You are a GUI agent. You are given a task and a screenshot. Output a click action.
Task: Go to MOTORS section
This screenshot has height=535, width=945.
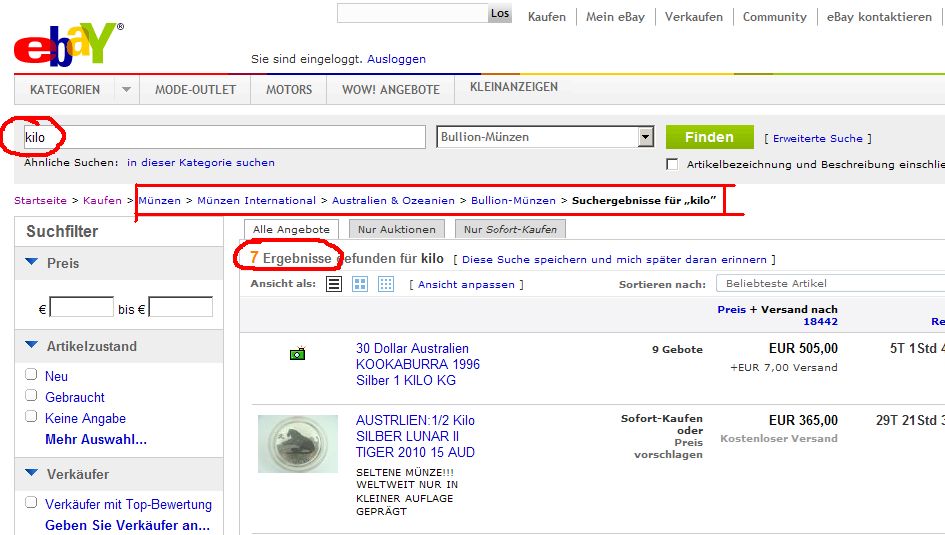289,90
